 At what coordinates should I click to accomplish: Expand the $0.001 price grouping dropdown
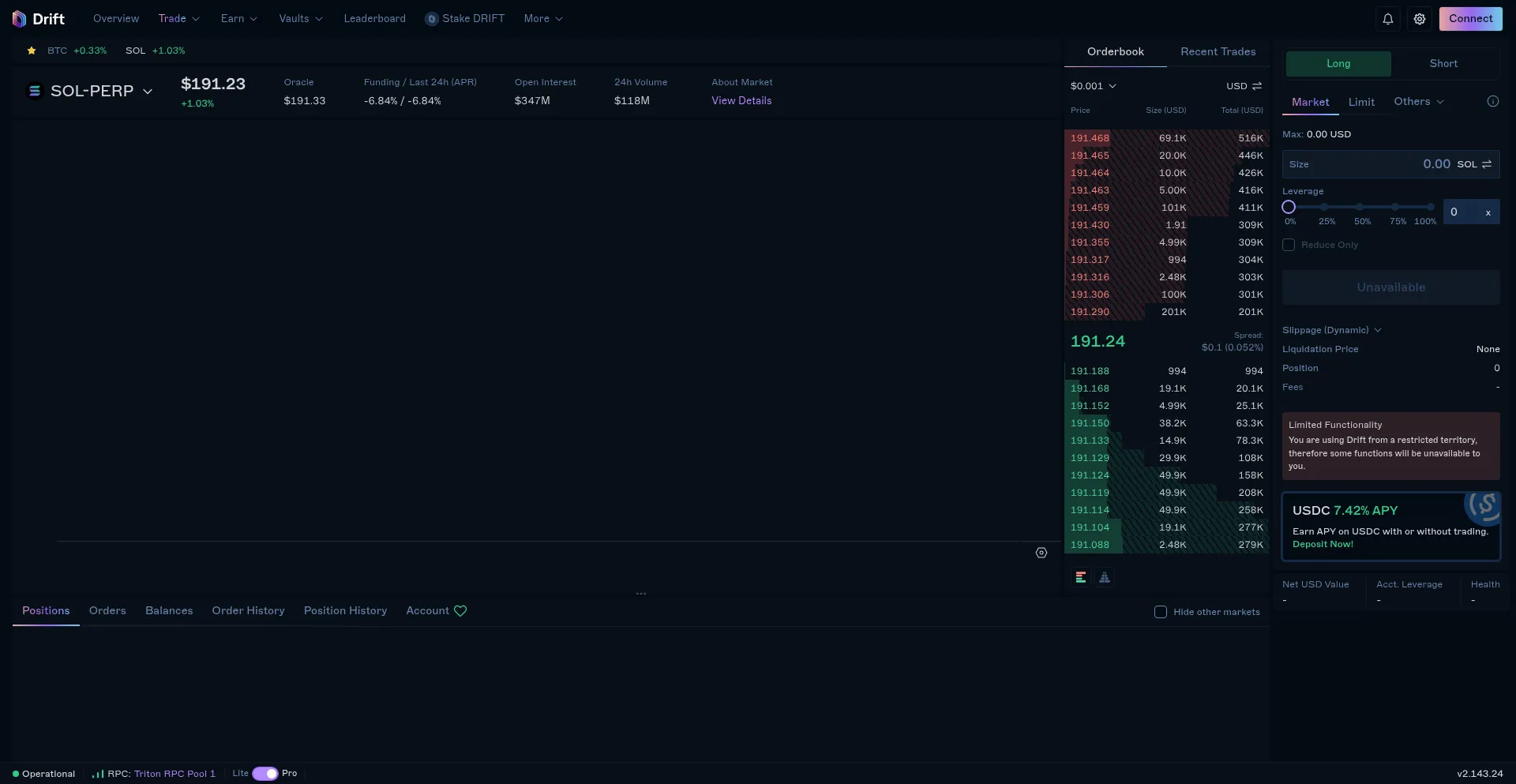pos(1093,86)
